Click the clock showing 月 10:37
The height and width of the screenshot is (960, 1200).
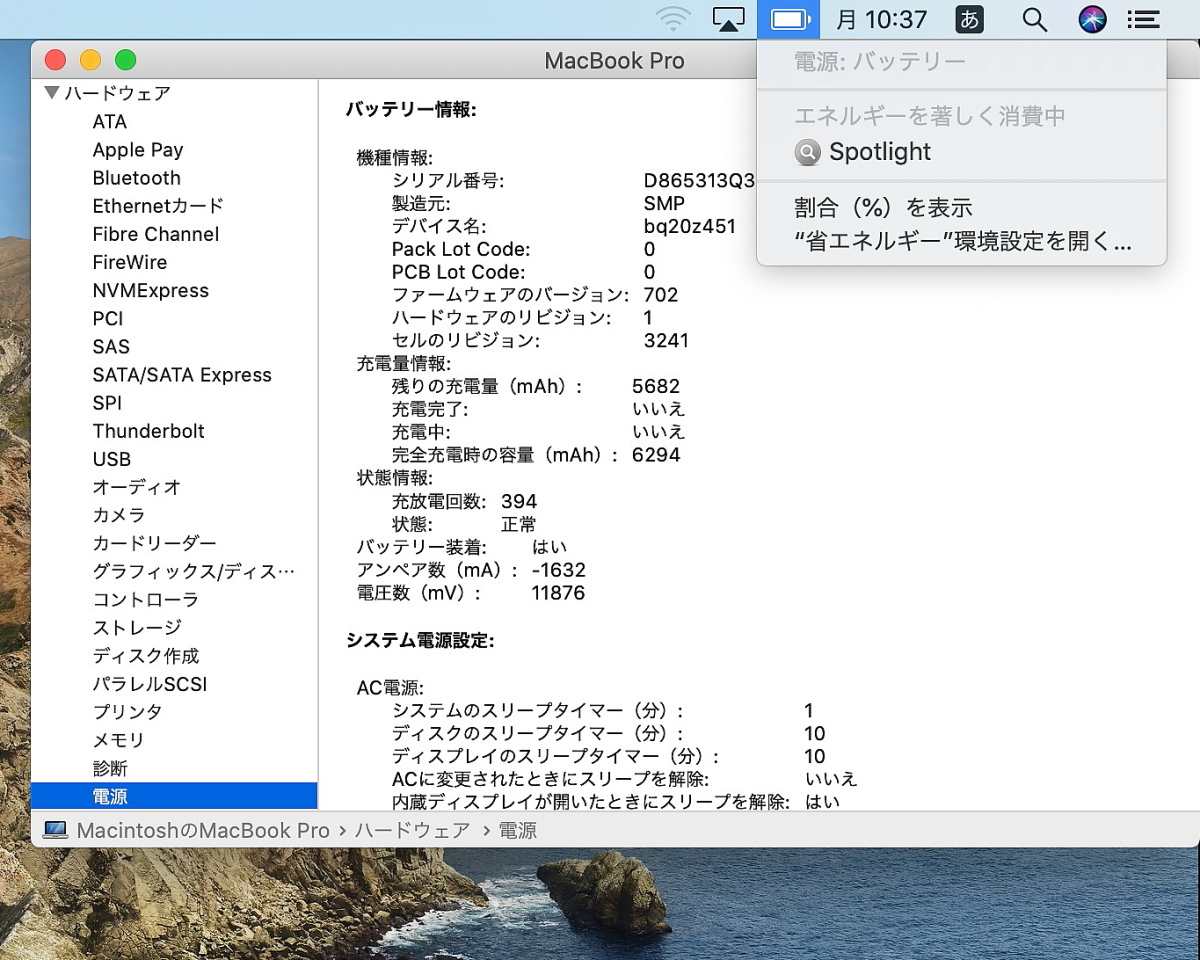[x=881, y=19]
